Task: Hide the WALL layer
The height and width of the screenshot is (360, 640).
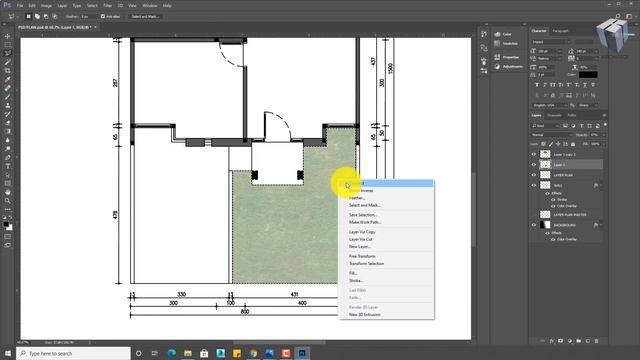Action: click(533, 185)
